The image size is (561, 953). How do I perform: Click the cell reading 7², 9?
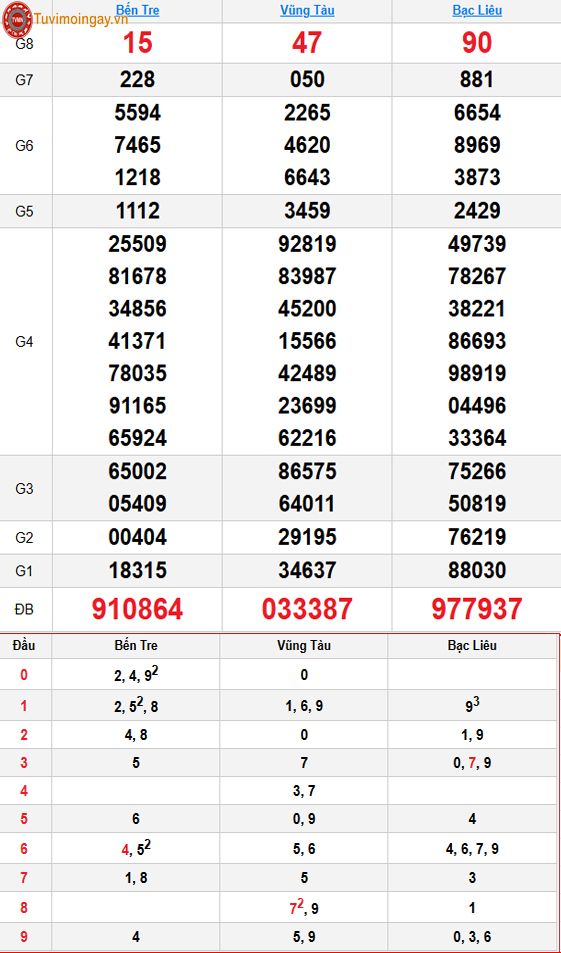(304, 907)
